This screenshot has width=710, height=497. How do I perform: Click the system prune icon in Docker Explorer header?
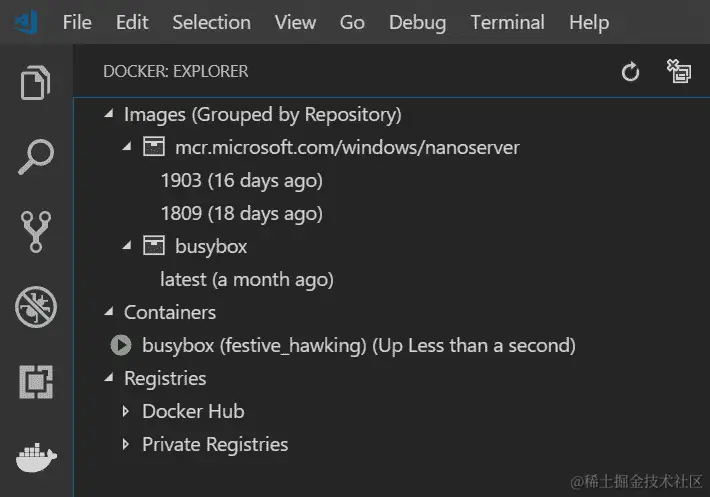(x=679, y=71)
